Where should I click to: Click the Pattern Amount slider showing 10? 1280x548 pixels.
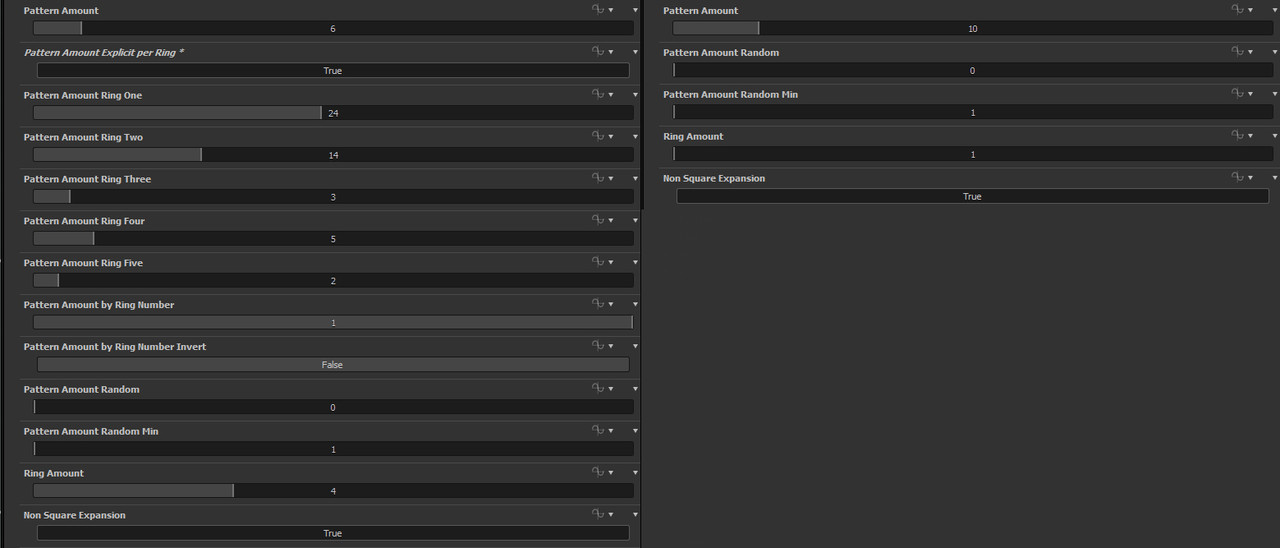tap(973, 29)
